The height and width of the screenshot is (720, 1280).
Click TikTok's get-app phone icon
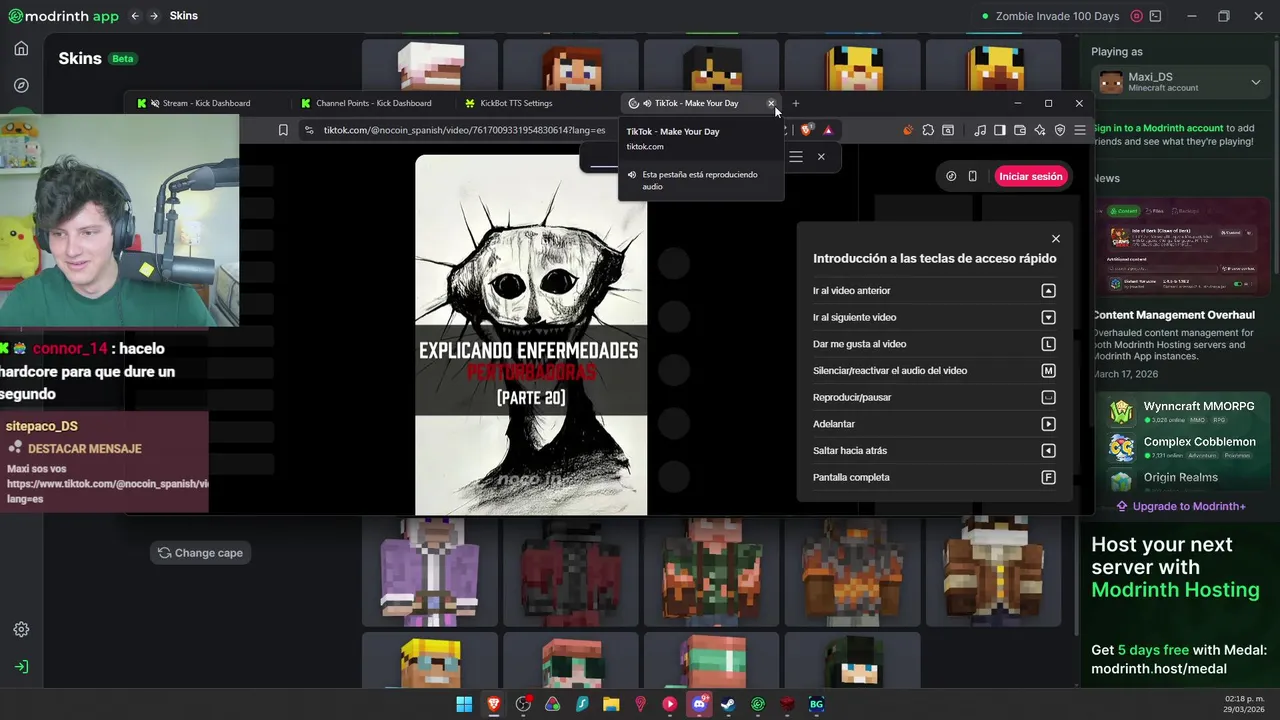coord(972,176)
